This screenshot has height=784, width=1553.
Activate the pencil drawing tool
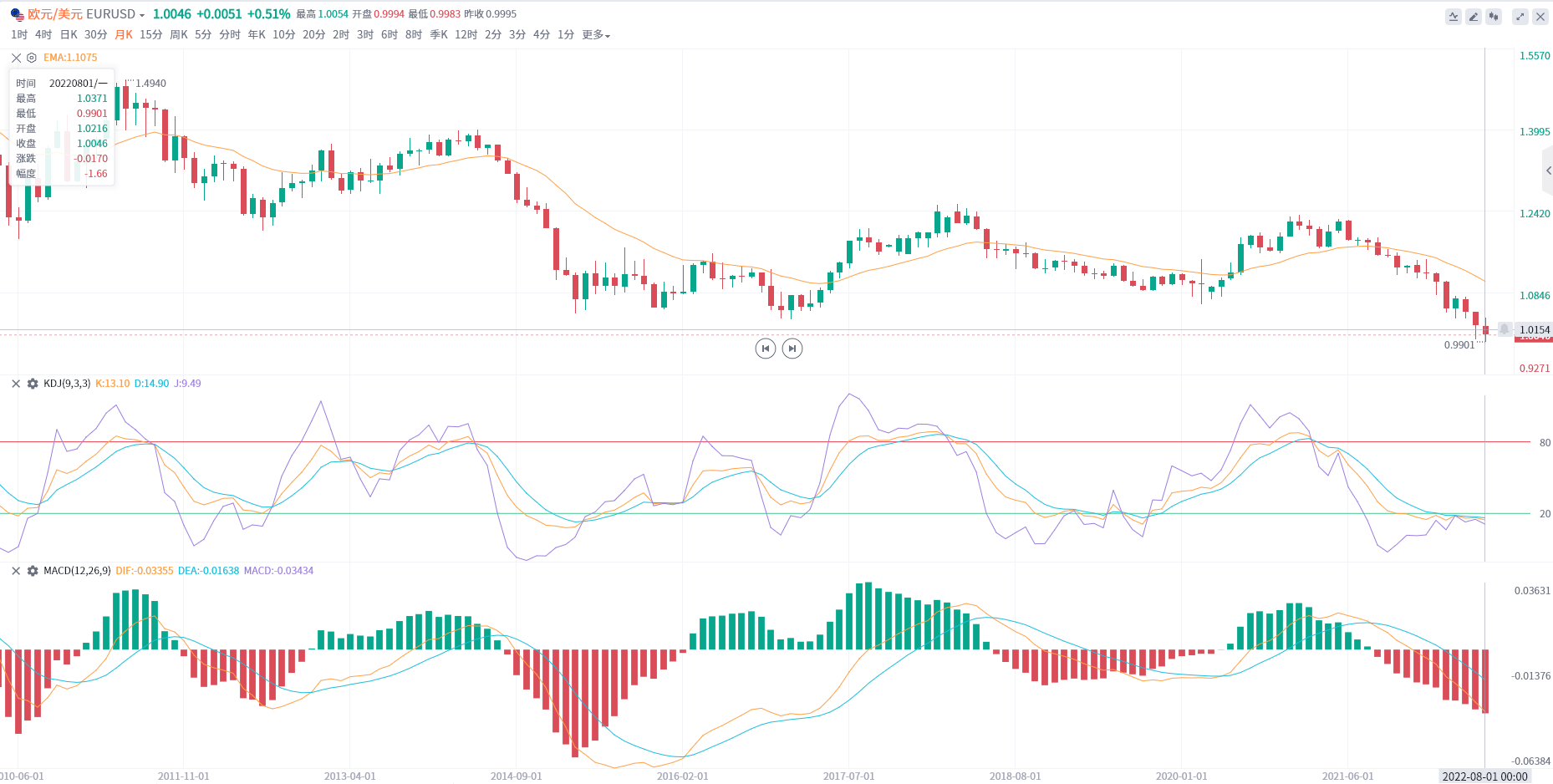pyautogui.click(x=1474, y=17)
